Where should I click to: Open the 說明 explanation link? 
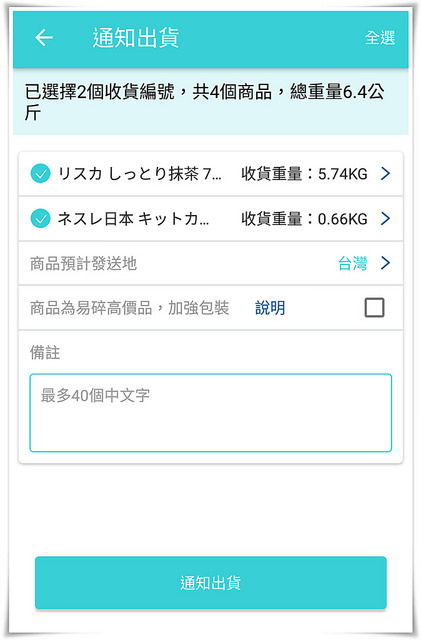coord(270,308)
